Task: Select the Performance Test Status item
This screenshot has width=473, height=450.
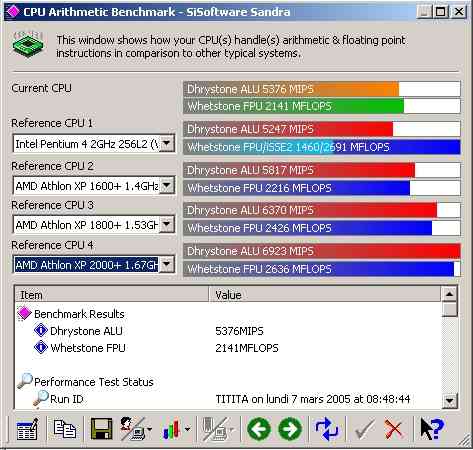Action: coord(94,382)
